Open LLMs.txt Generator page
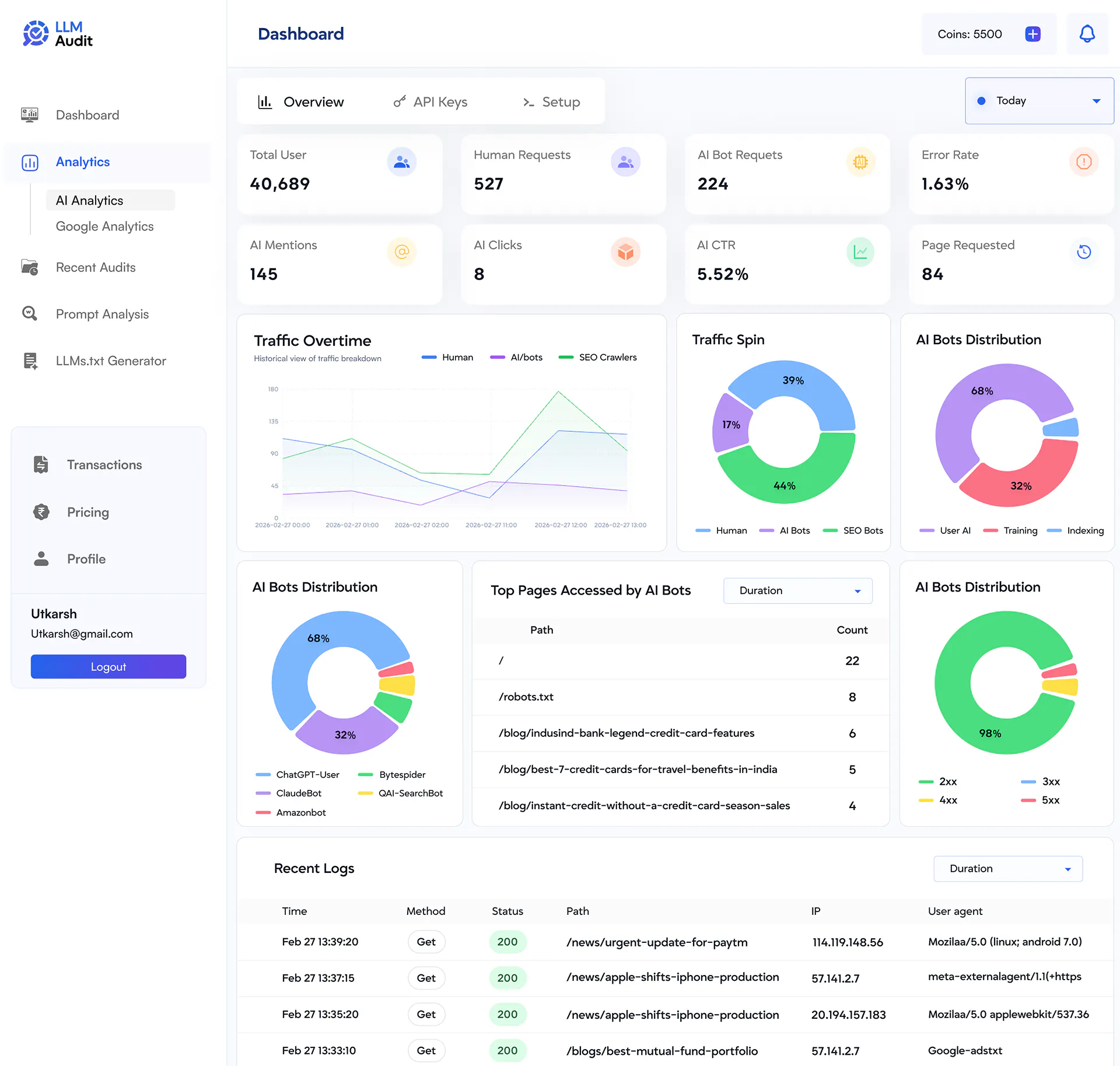1120x1066 pixels. pyautogui.click(x=111, y=361)
